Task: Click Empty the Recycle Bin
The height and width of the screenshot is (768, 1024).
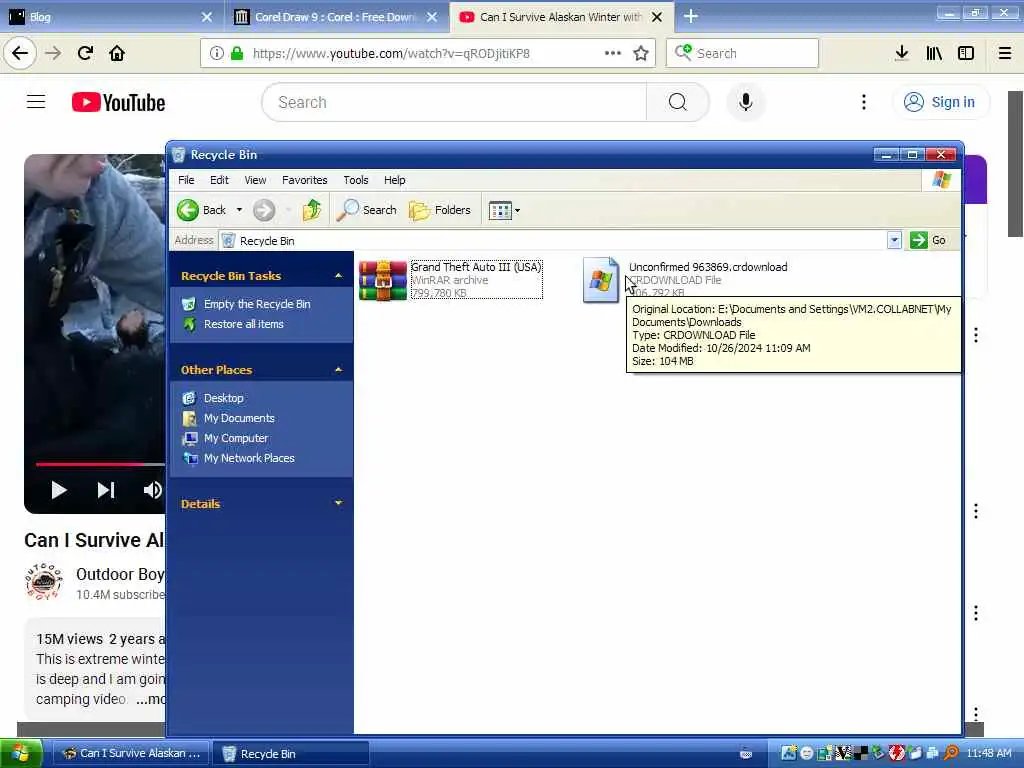Action: point(257,304)
